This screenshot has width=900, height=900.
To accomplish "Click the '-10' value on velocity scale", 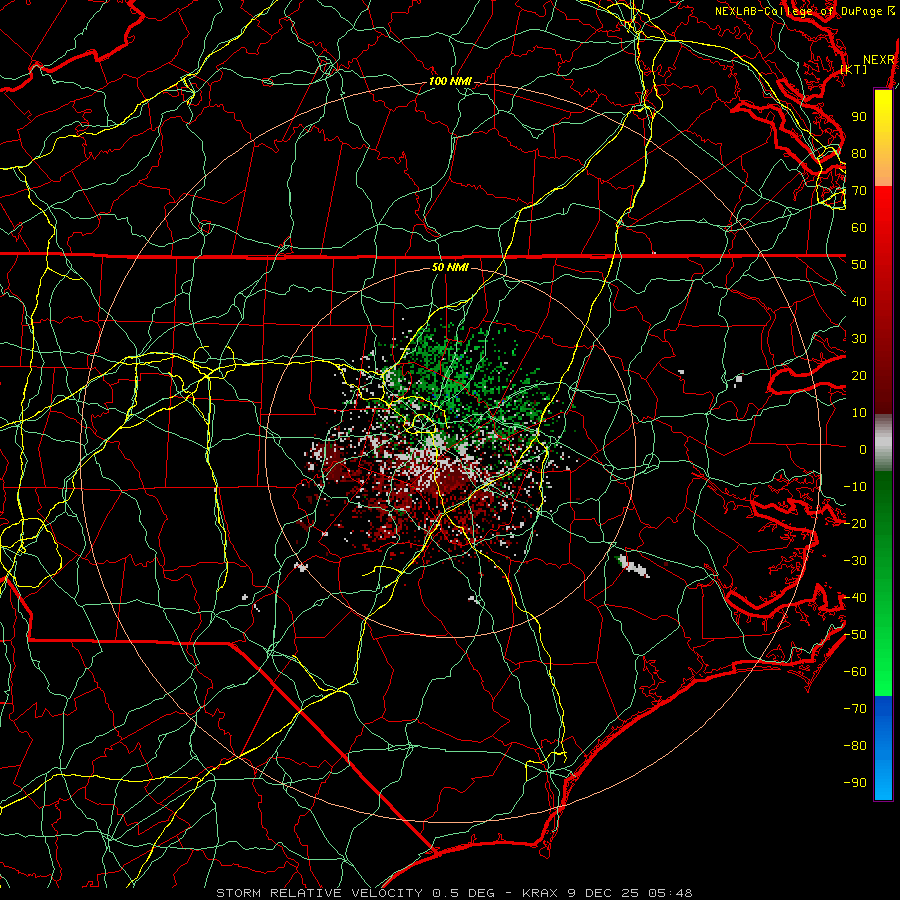I will (855, 487).
